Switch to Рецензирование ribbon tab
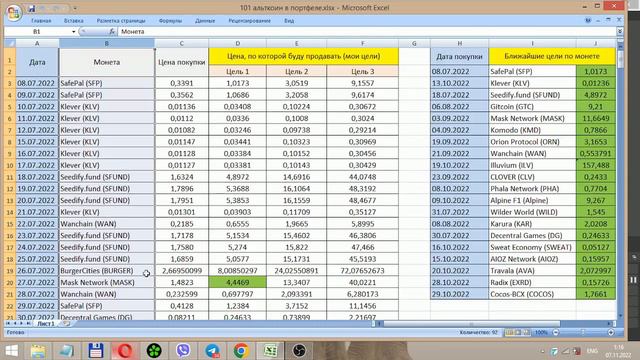Image resolution: width=640 pixels, height=360 pixels. (249, 20)
